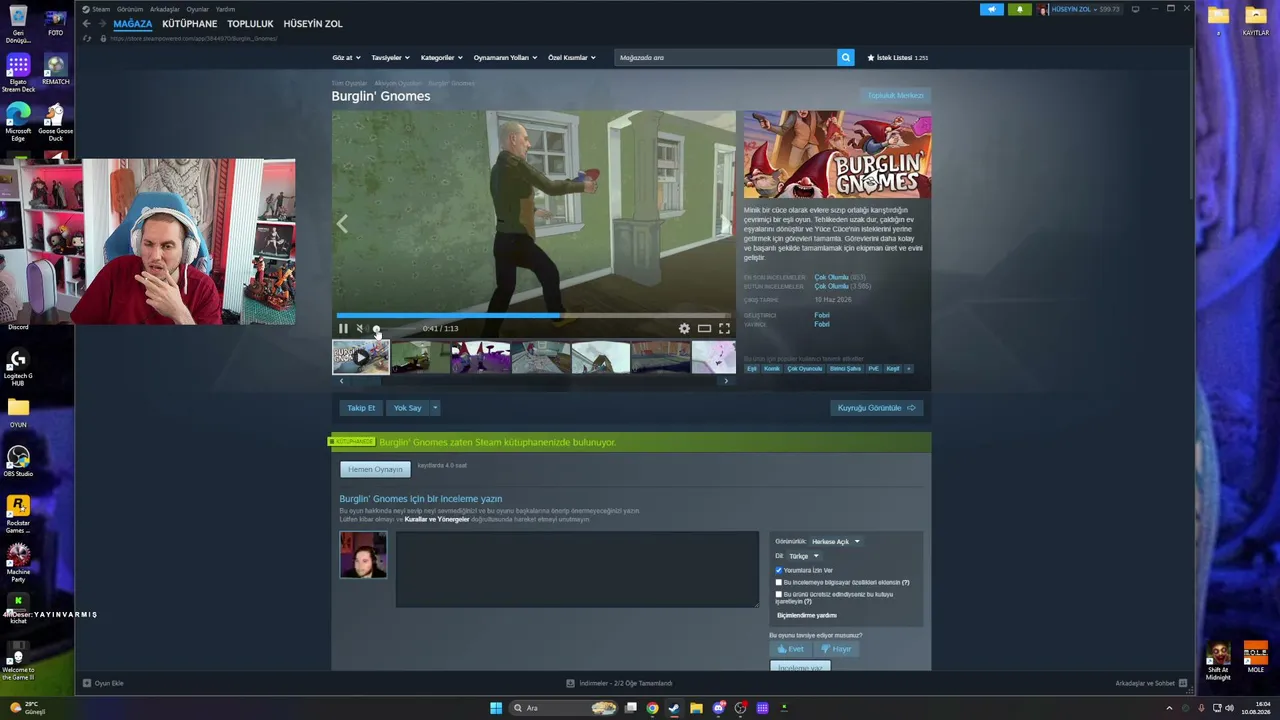The height and width of the screenshot is (720, 1280).
Task: Open the Arkadaşlar menu
Action: 165,9
